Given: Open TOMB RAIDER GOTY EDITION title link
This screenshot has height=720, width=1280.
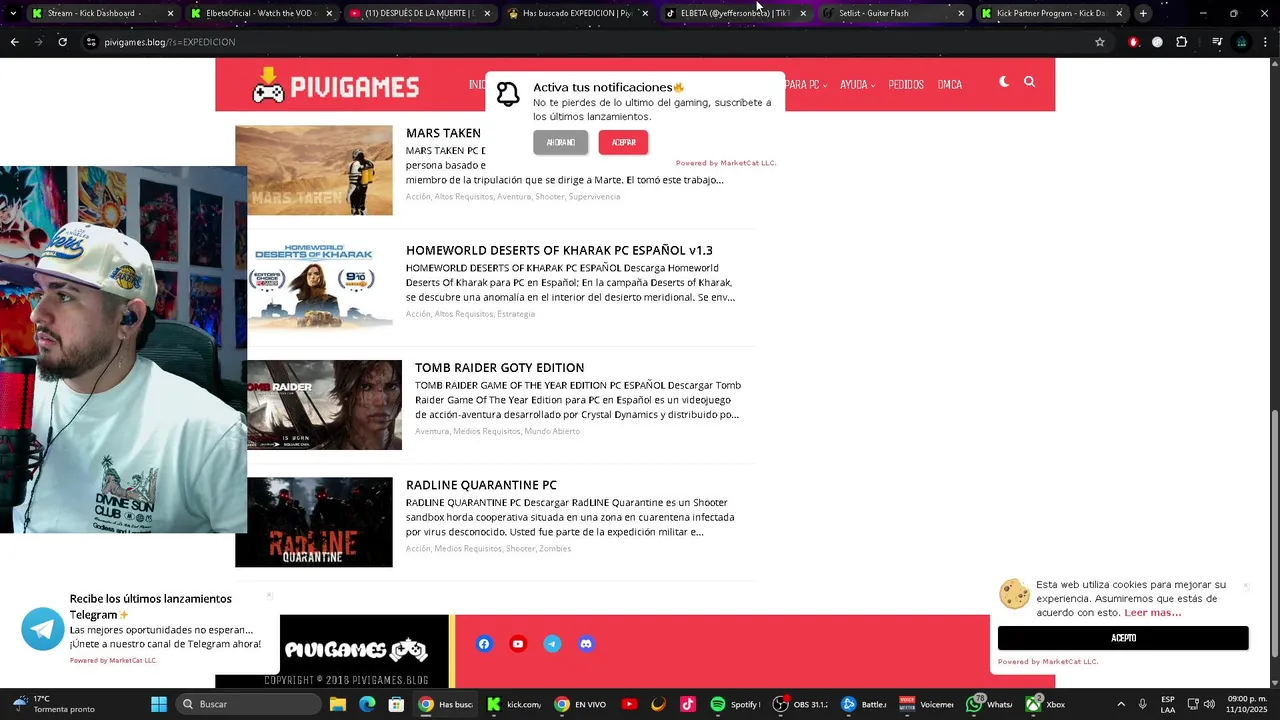Looking at the screenshot, I should tap(500, 368).
